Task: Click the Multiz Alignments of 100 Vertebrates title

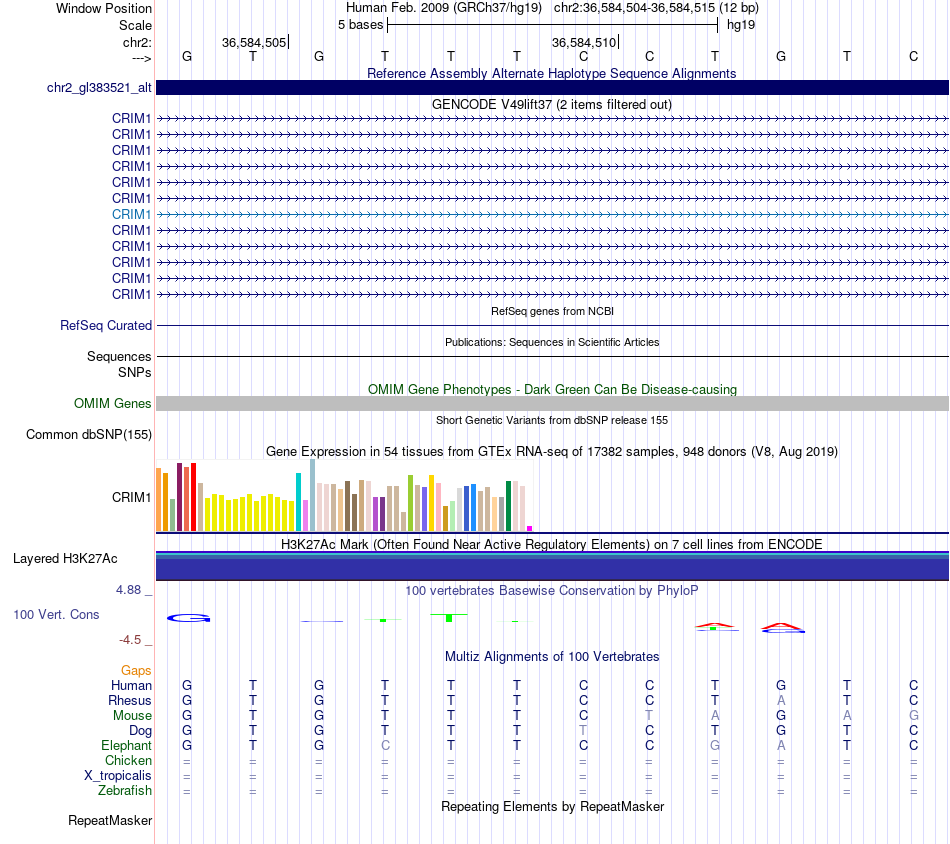Action: click(552, 656)
